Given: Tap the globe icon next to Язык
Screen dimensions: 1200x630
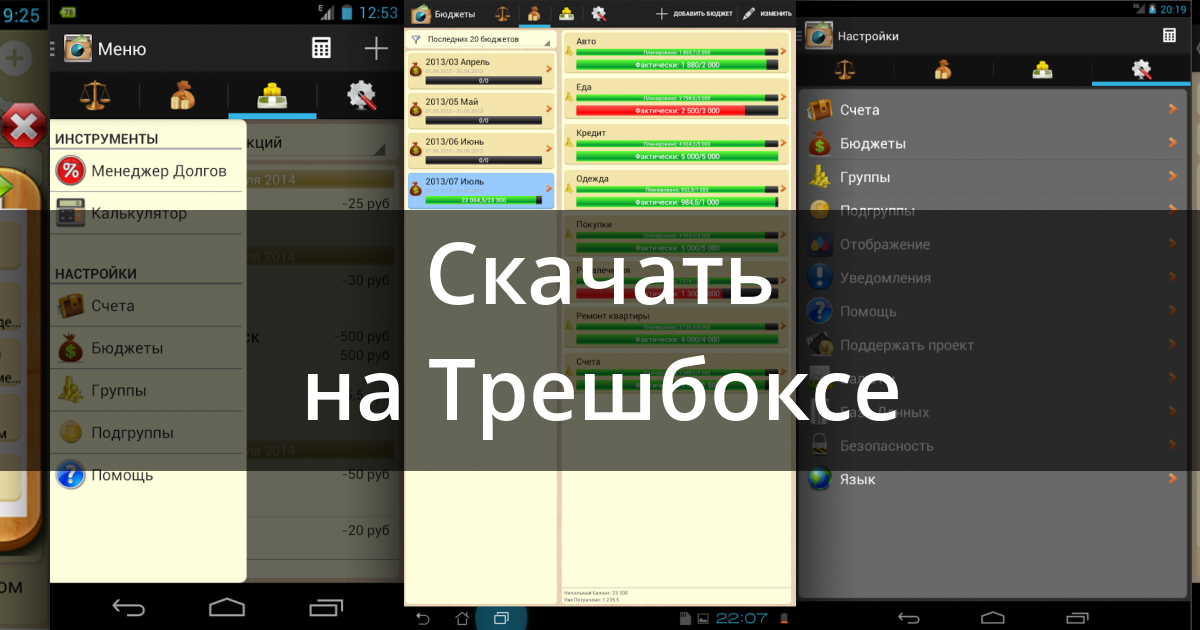Looking at the screenshot, I should (x=820, y=479).
